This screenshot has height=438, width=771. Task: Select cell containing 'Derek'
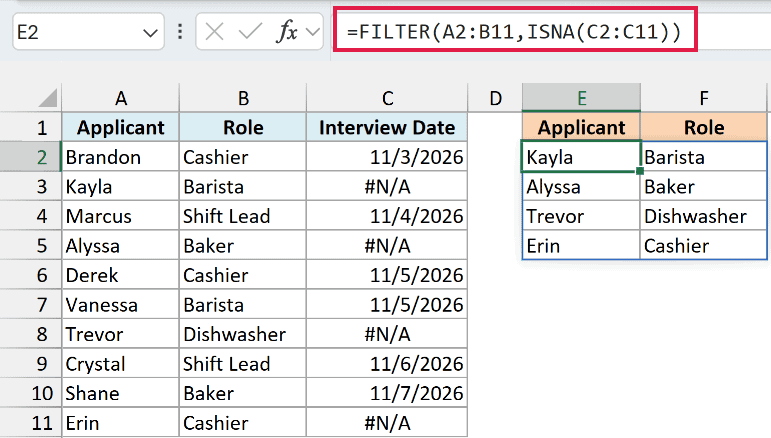[x=120, y=275]
